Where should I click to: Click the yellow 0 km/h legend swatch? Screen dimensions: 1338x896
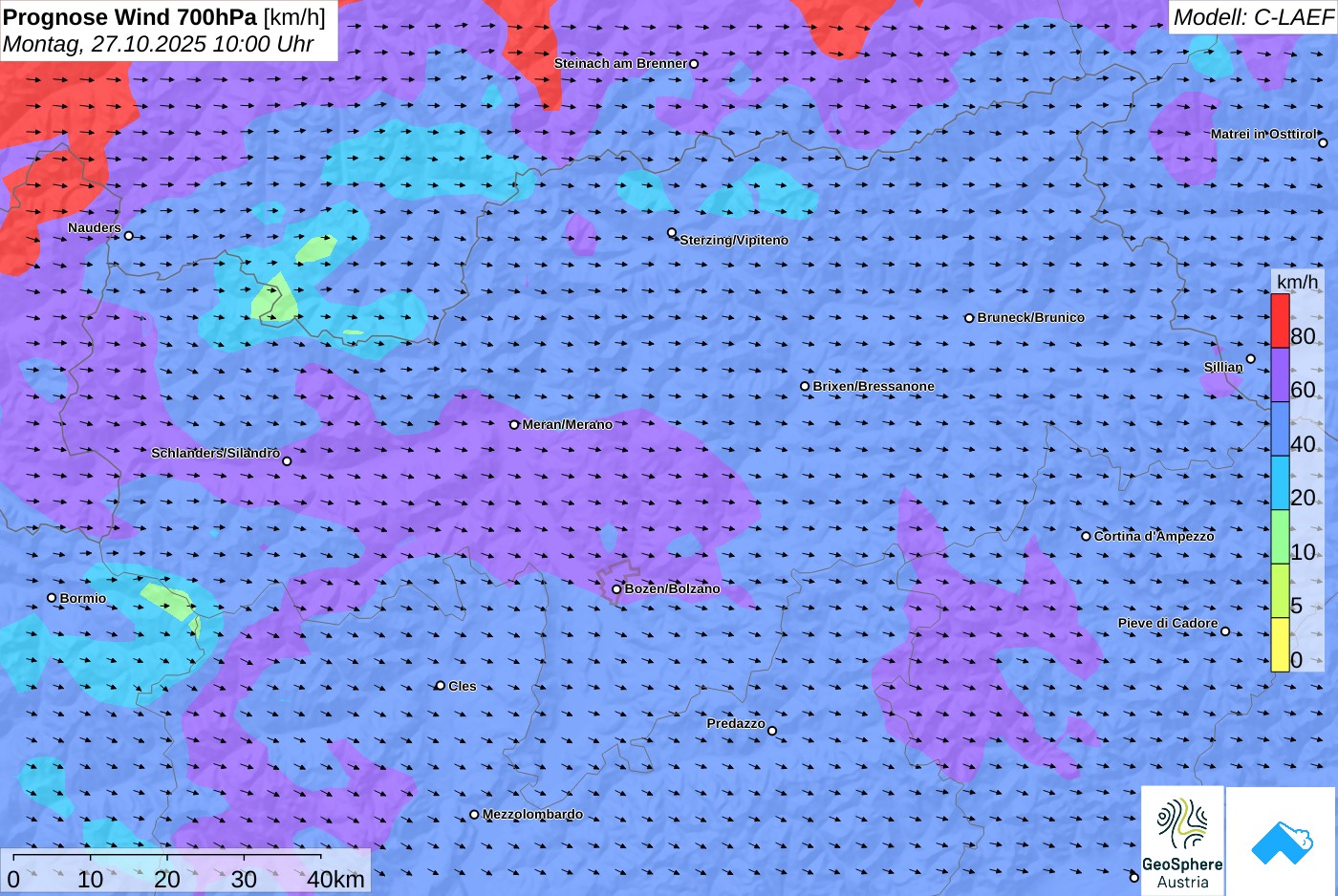click(x=1280, y=645)
